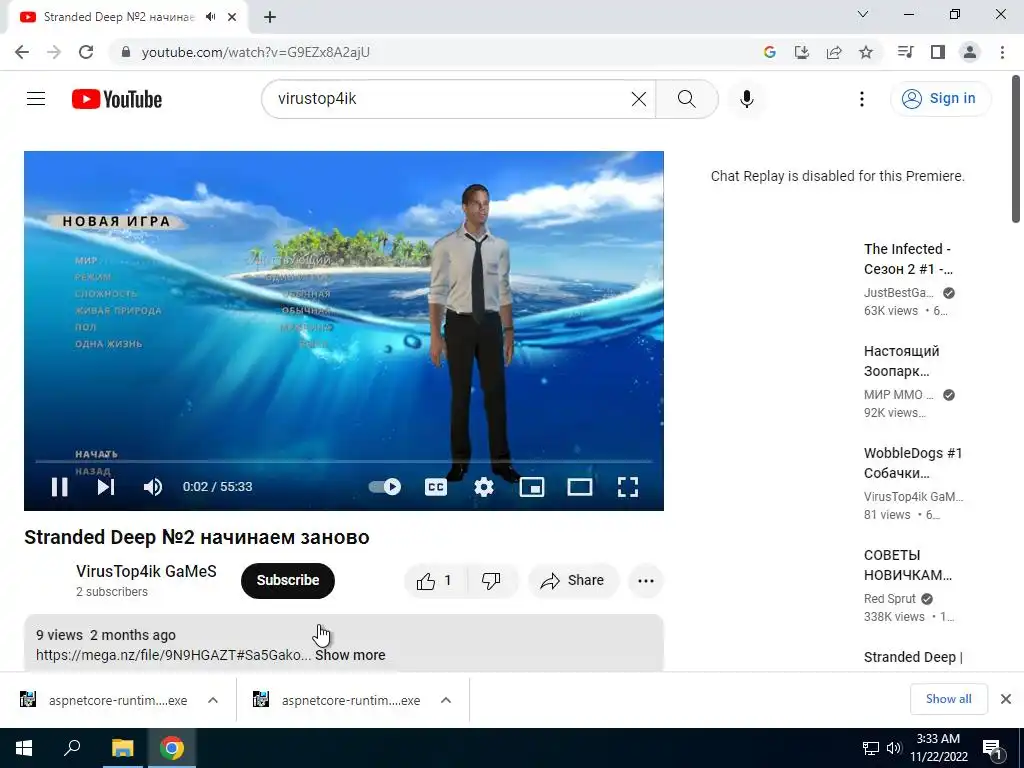This screenshot has width=1024, height=768.
Task: Share this page from address bar
Action: [x=834, y=52]
